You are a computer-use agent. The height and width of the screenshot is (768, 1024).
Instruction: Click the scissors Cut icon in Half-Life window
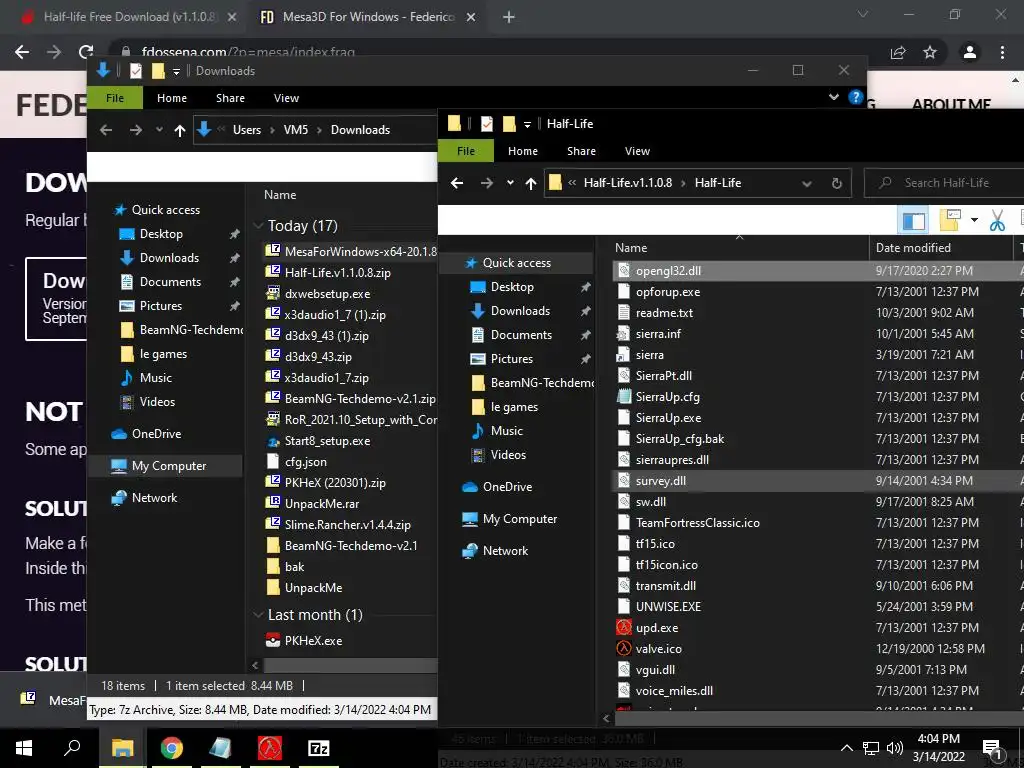(x=997, y=221)
